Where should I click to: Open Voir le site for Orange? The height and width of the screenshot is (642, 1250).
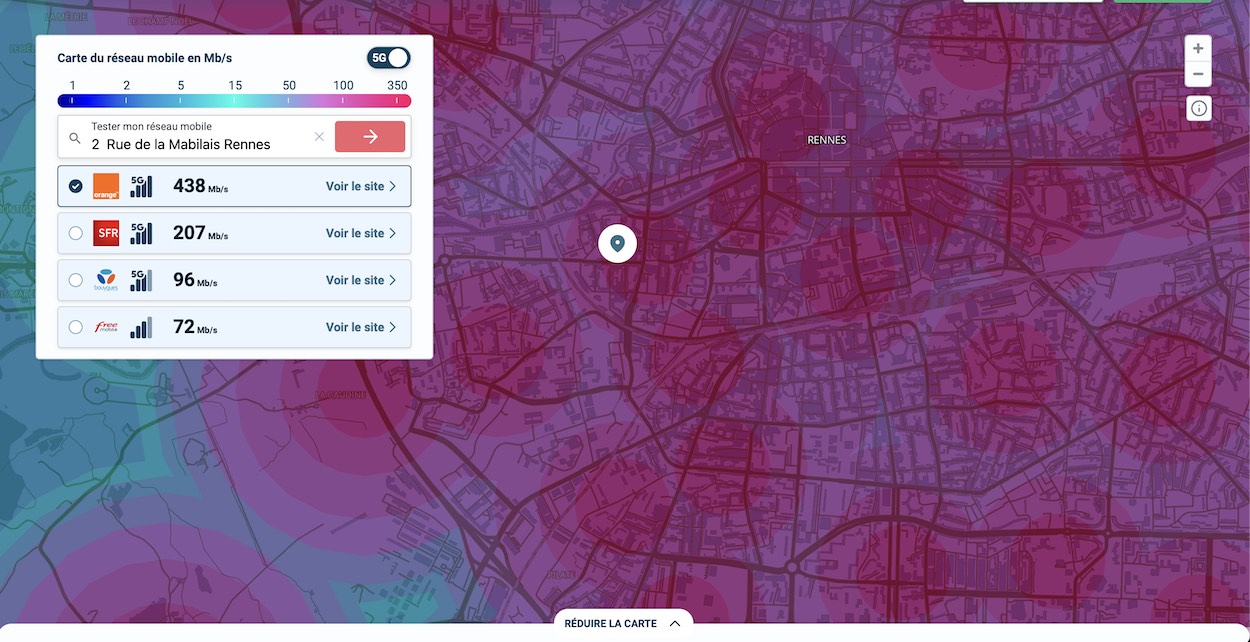(x=361, y=186)
